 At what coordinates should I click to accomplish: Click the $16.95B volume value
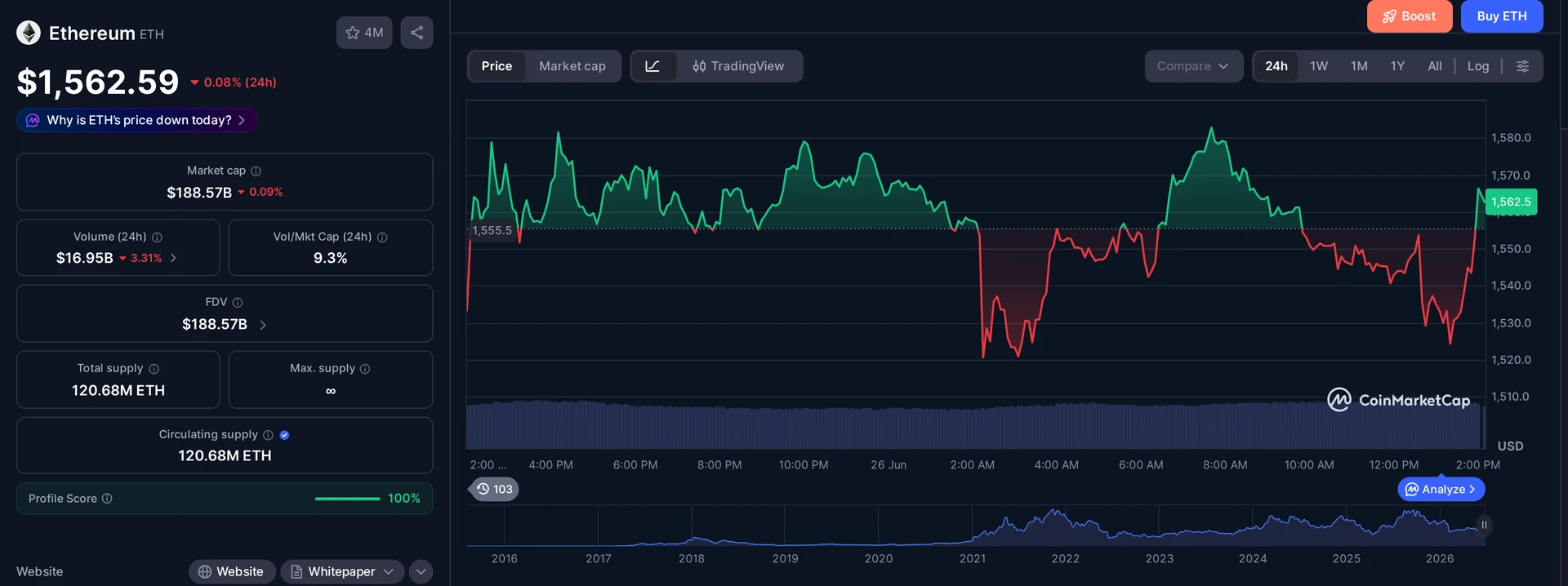click(84, 258)
